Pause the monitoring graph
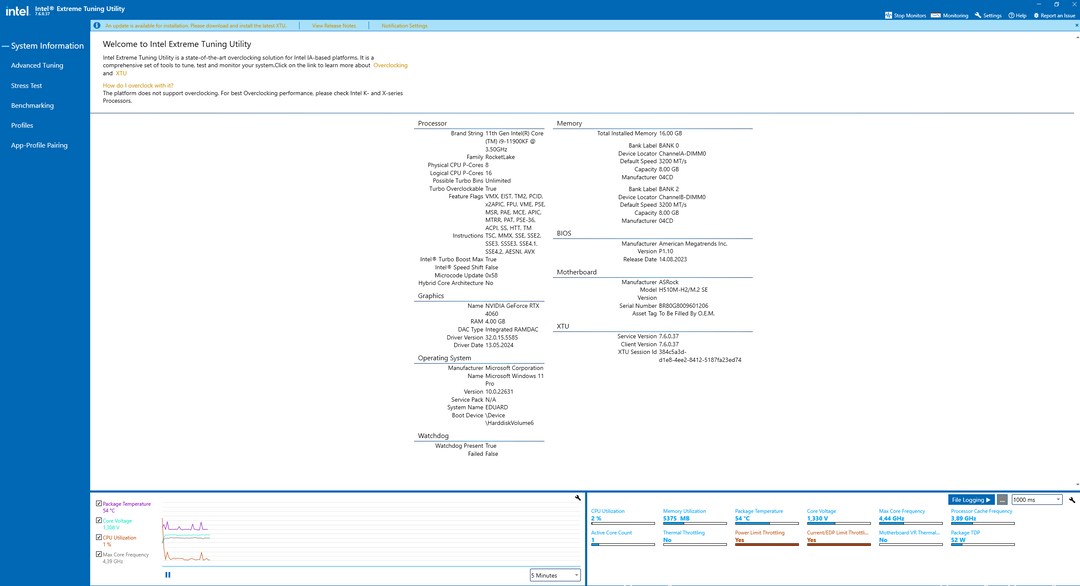The width and height of the screenshot is (1080, 586). (167, 574)
